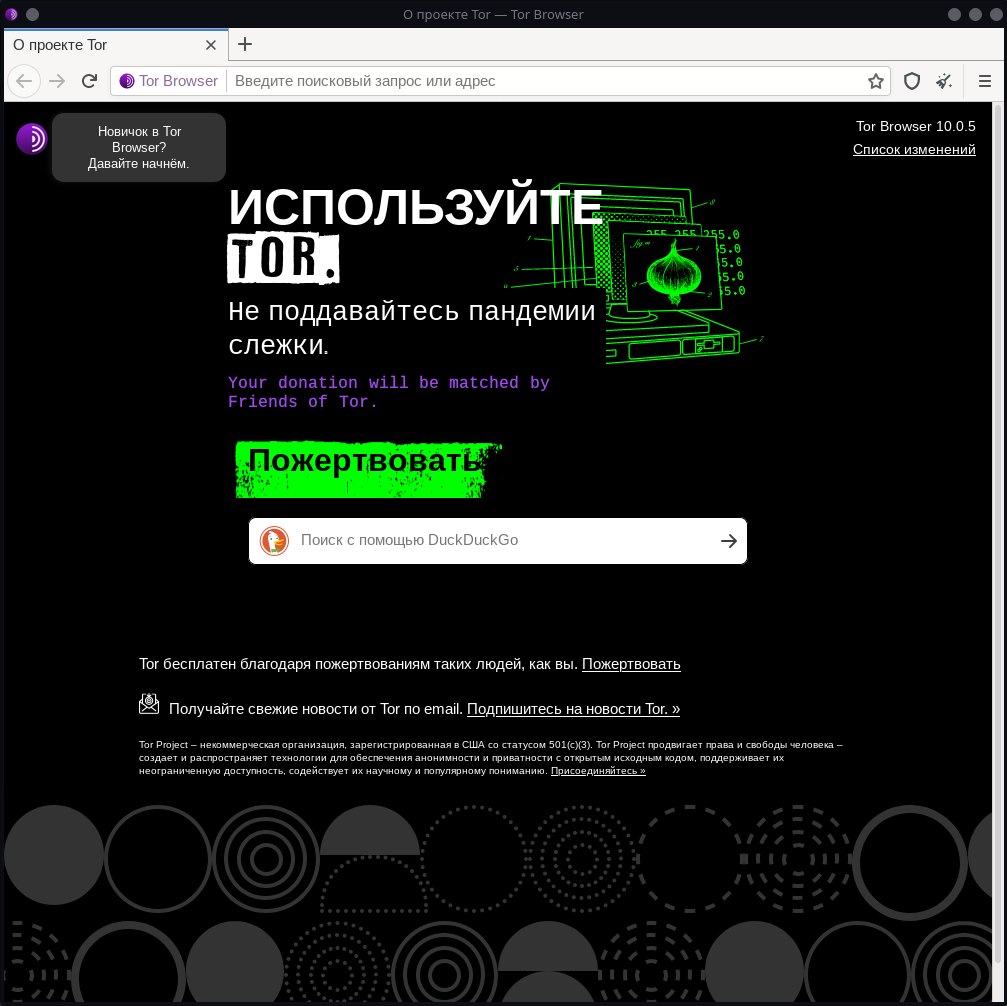Click the 'Tor Browser' label in address bar
Viewport: 1007px width, 1006px height.
click(x=178, y=81)
